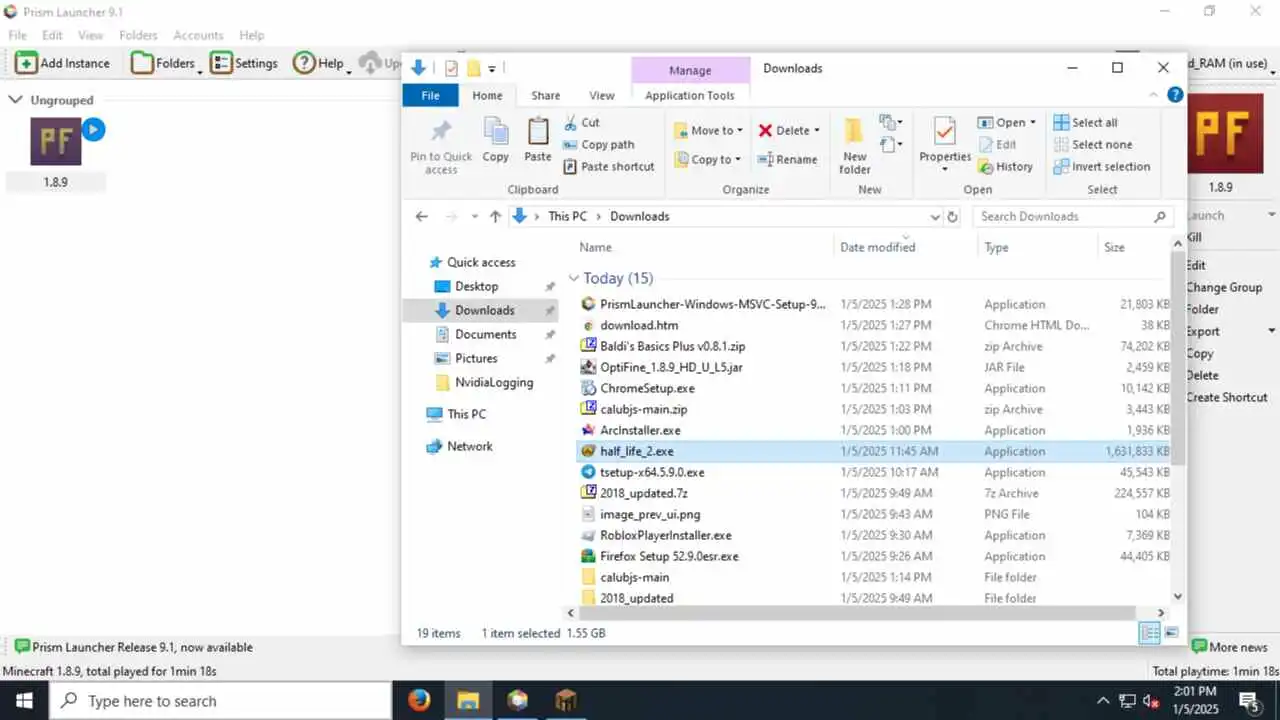This screenshot has width=1280, height=720.
Task: Select This PC in navigation pane
Action: (x=466, y=414)
